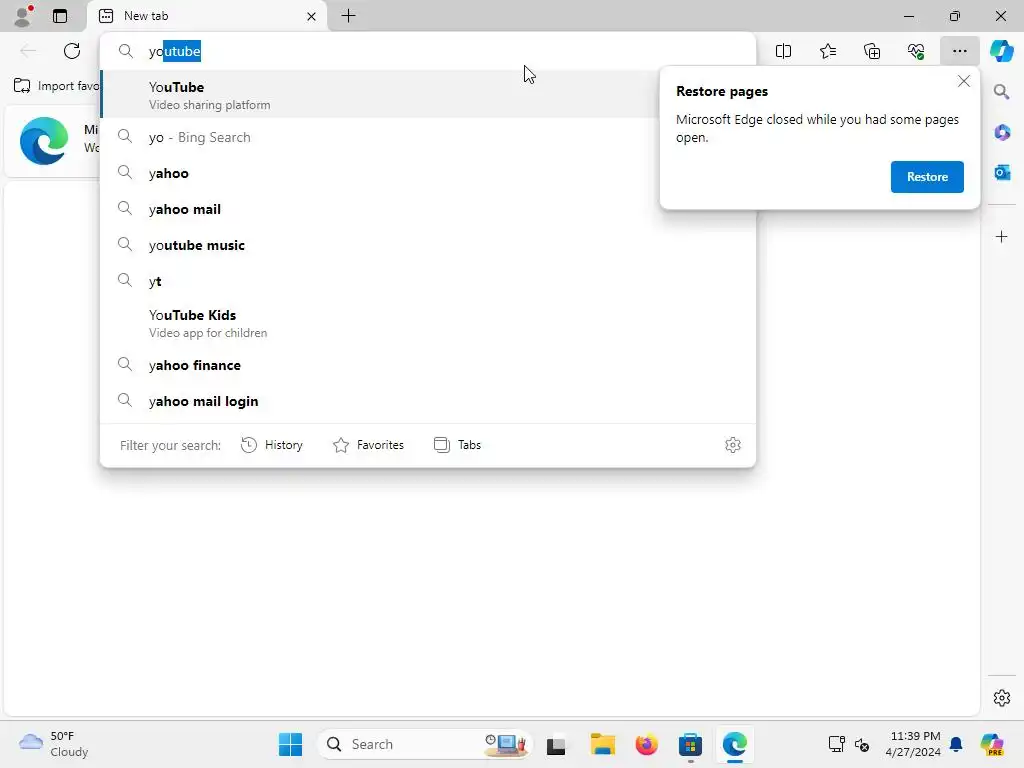Click the Edge icon on taskbar
This screenshot has width=1024, height=768.
[x=735, y=744]
